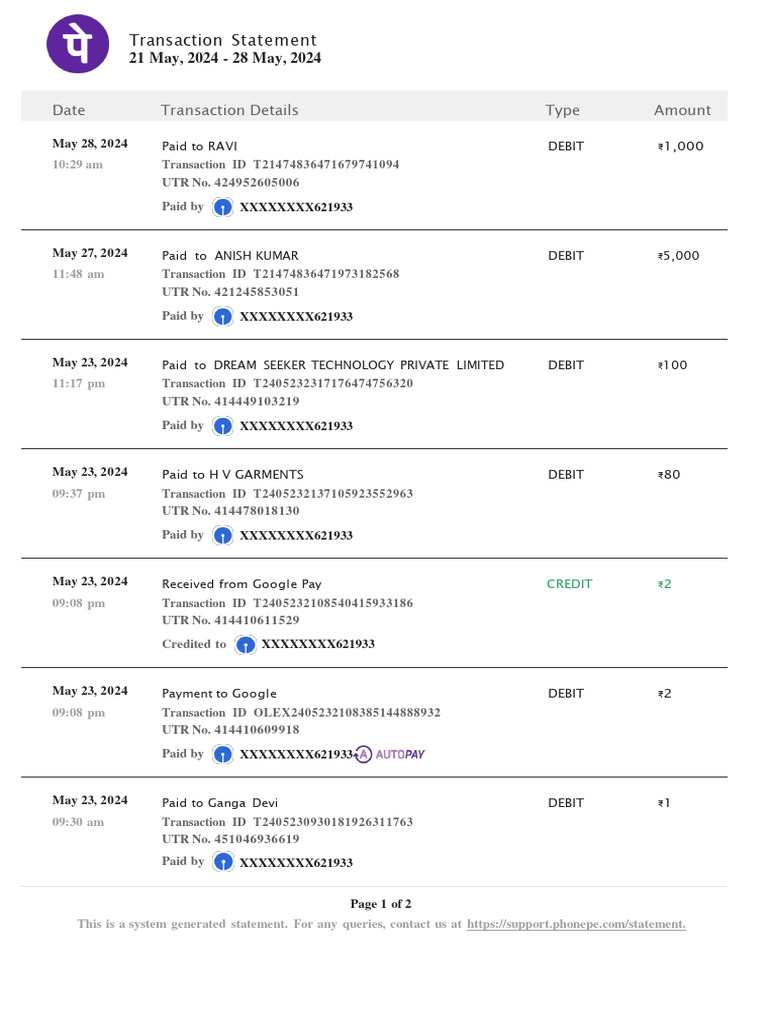Open the support.phonepe.com/statement link
This screenshot has width=768, height=1024.
point(576,924)
